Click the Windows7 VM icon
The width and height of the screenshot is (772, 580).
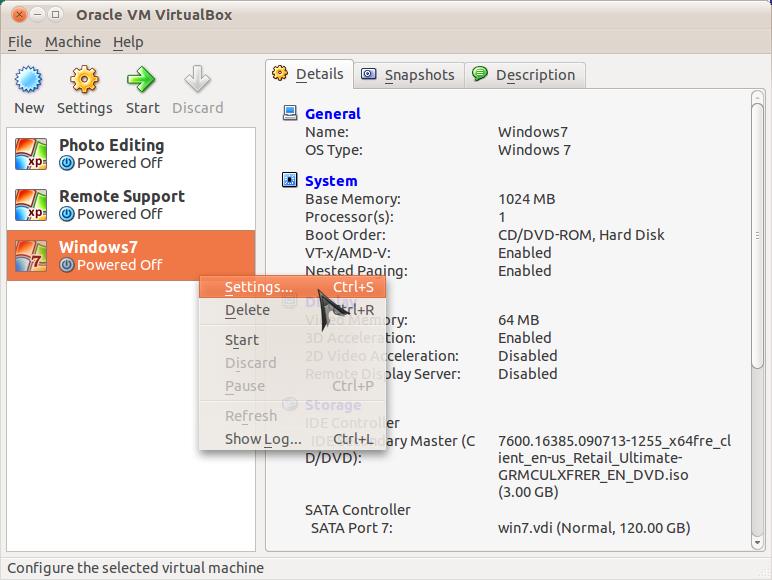pos(31,256)
